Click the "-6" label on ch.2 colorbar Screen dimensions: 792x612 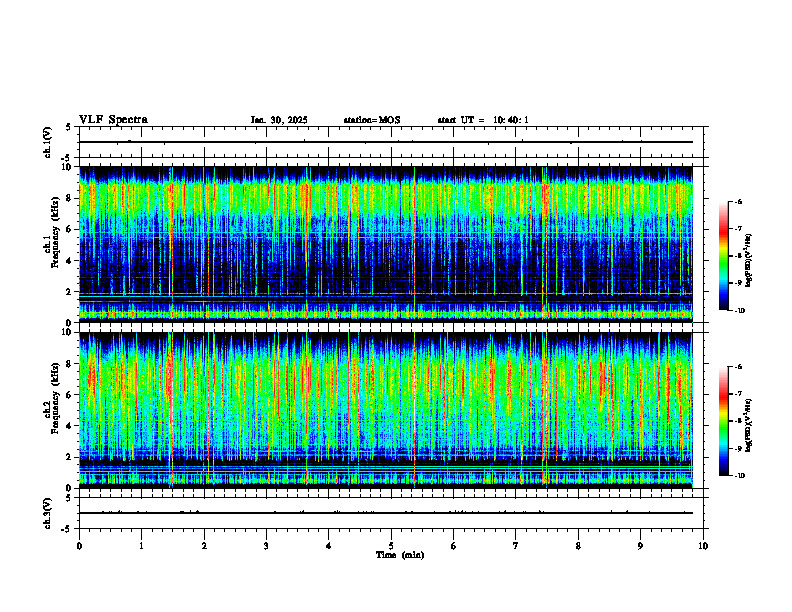pos(738,367)
